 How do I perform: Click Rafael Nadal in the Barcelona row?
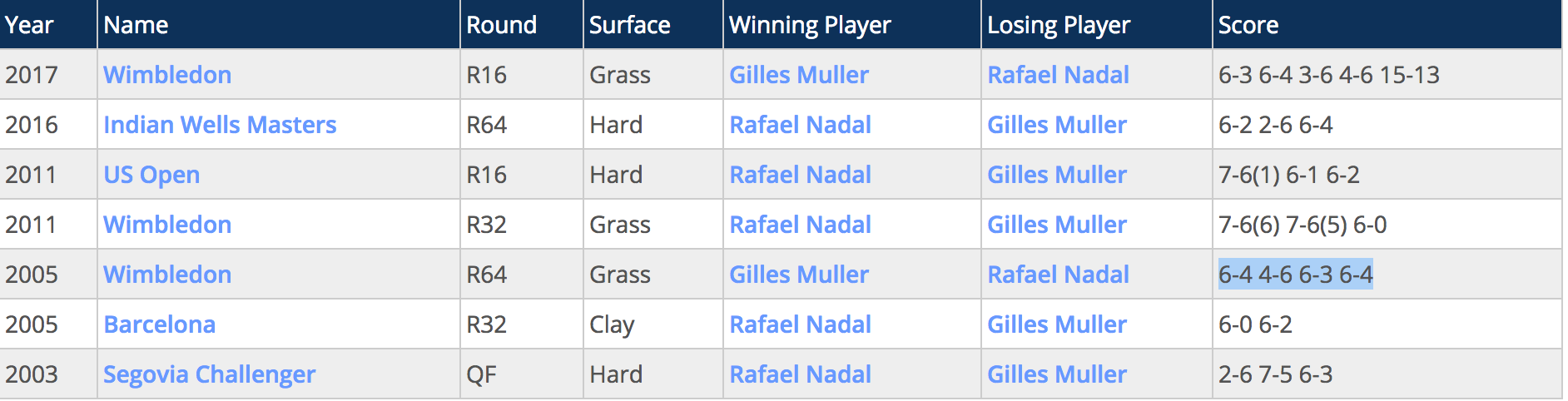[800, 324]
